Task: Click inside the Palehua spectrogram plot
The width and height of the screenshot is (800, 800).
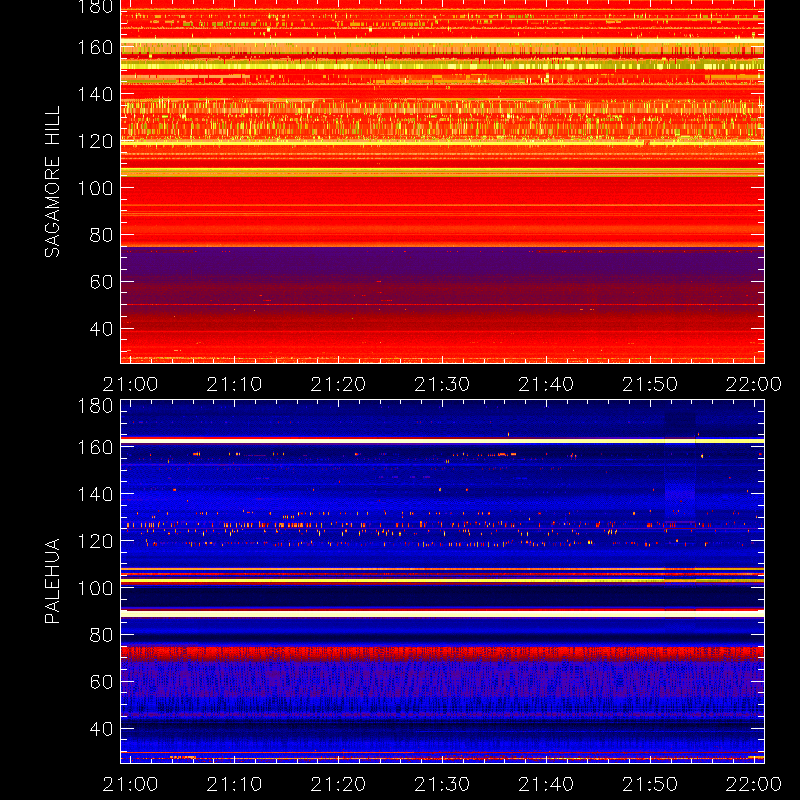Action: tap(442, 582)
